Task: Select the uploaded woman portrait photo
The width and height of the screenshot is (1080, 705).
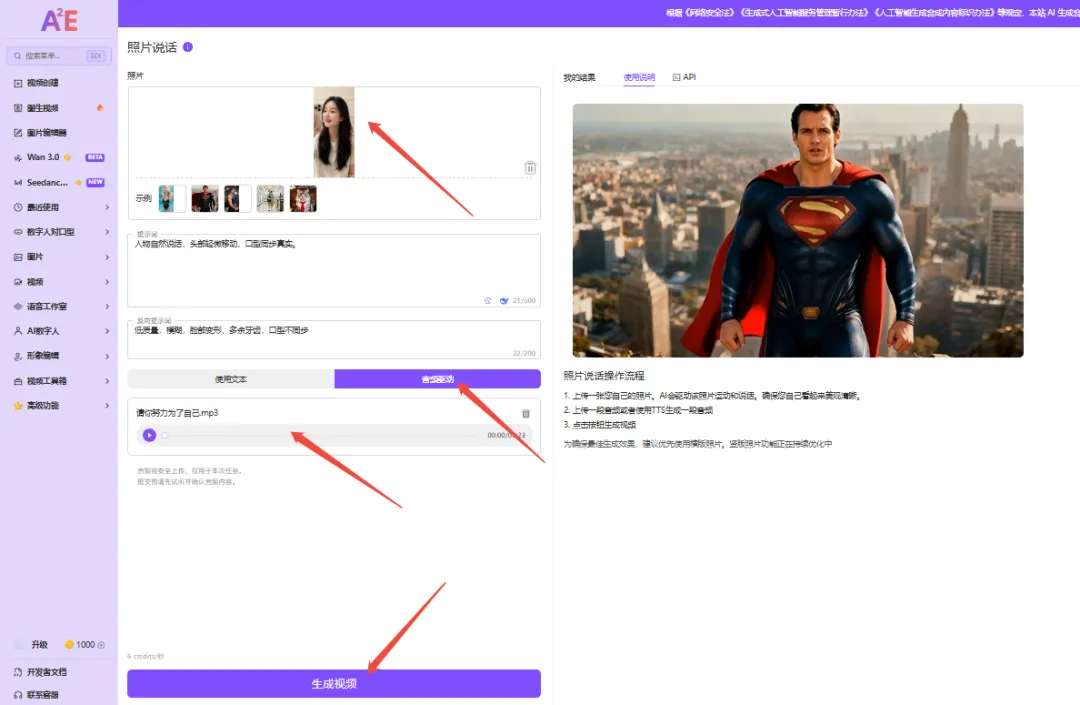Action: click(x=334, y=132)
